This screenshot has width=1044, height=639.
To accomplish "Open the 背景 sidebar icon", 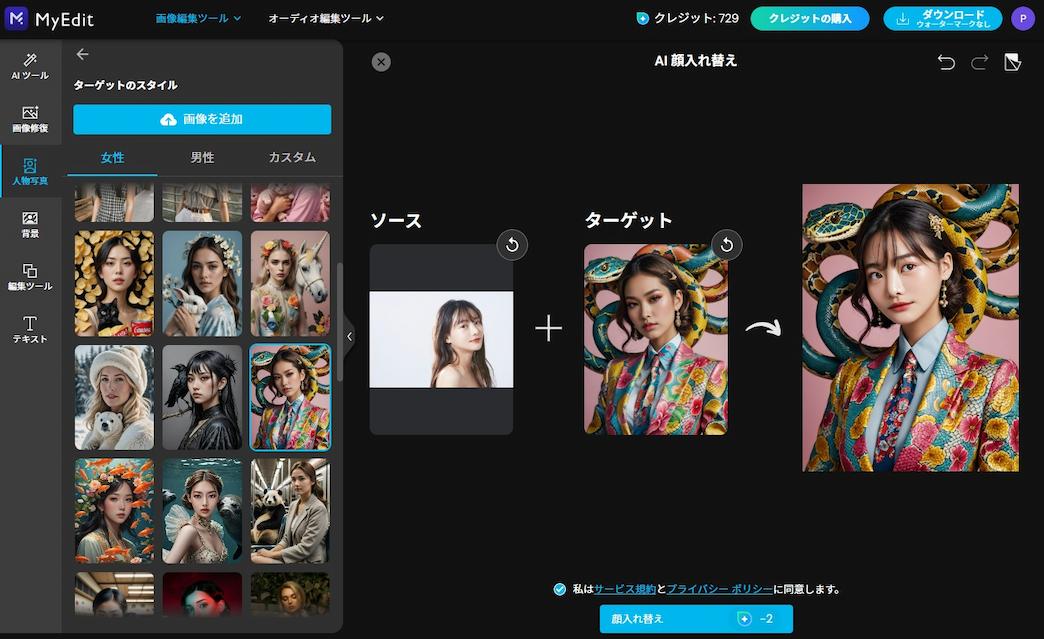I will pos(30,224).
